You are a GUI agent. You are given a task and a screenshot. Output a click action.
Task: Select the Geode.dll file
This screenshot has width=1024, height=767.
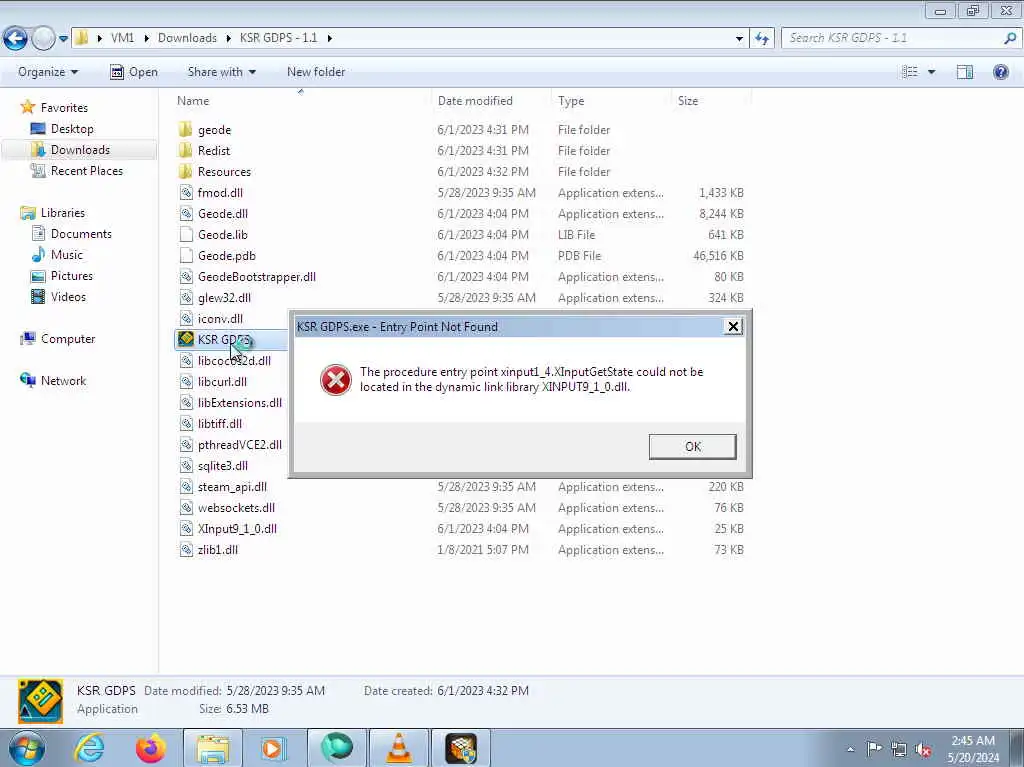(223, 214)
